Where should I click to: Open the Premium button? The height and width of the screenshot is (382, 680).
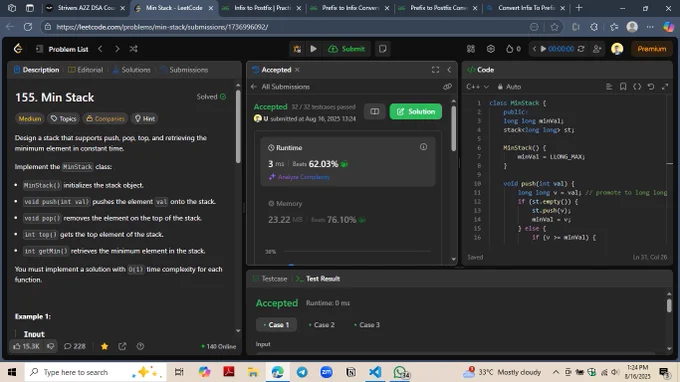tap(651, 49)
